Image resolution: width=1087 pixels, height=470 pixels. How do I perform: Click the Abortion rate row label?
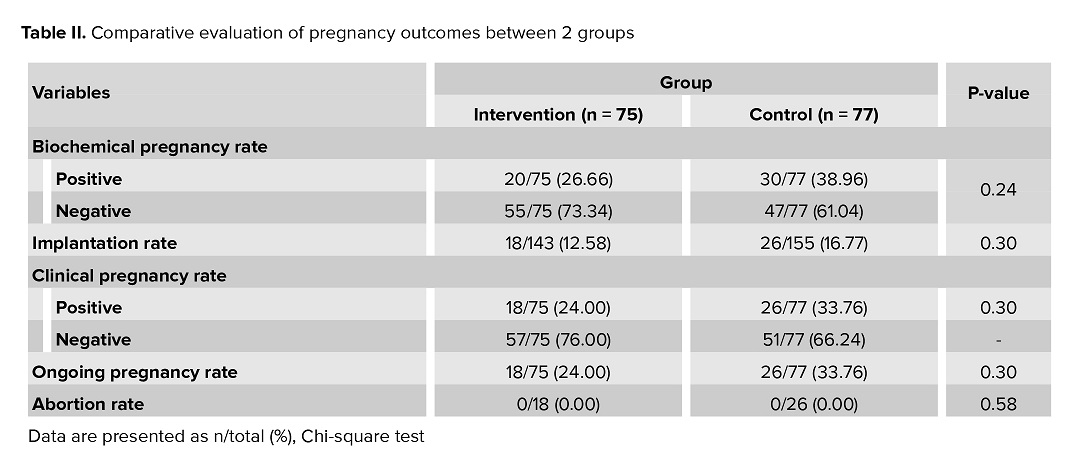tap(88, 404)
